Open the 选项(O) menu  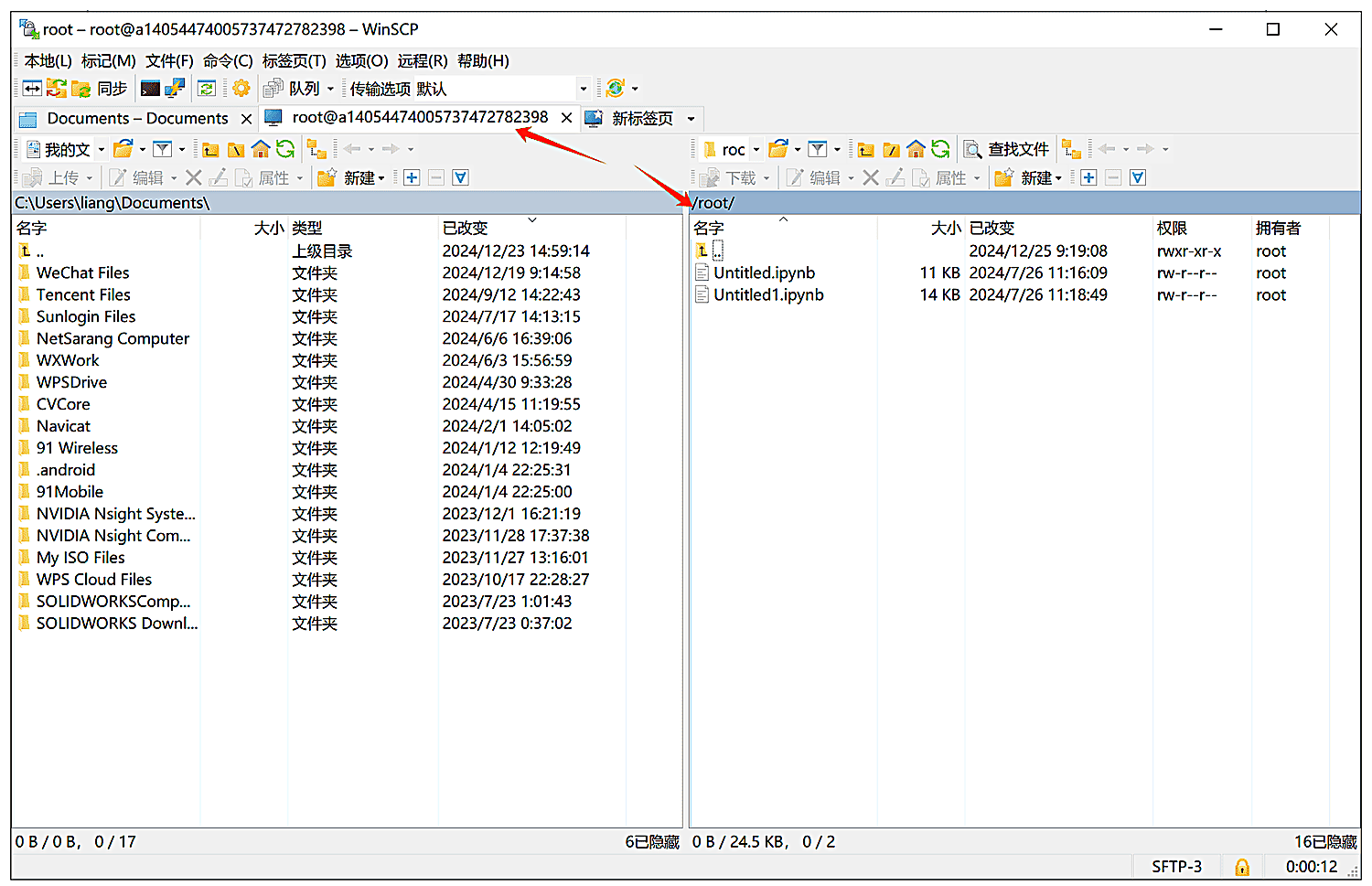[361, 60]
